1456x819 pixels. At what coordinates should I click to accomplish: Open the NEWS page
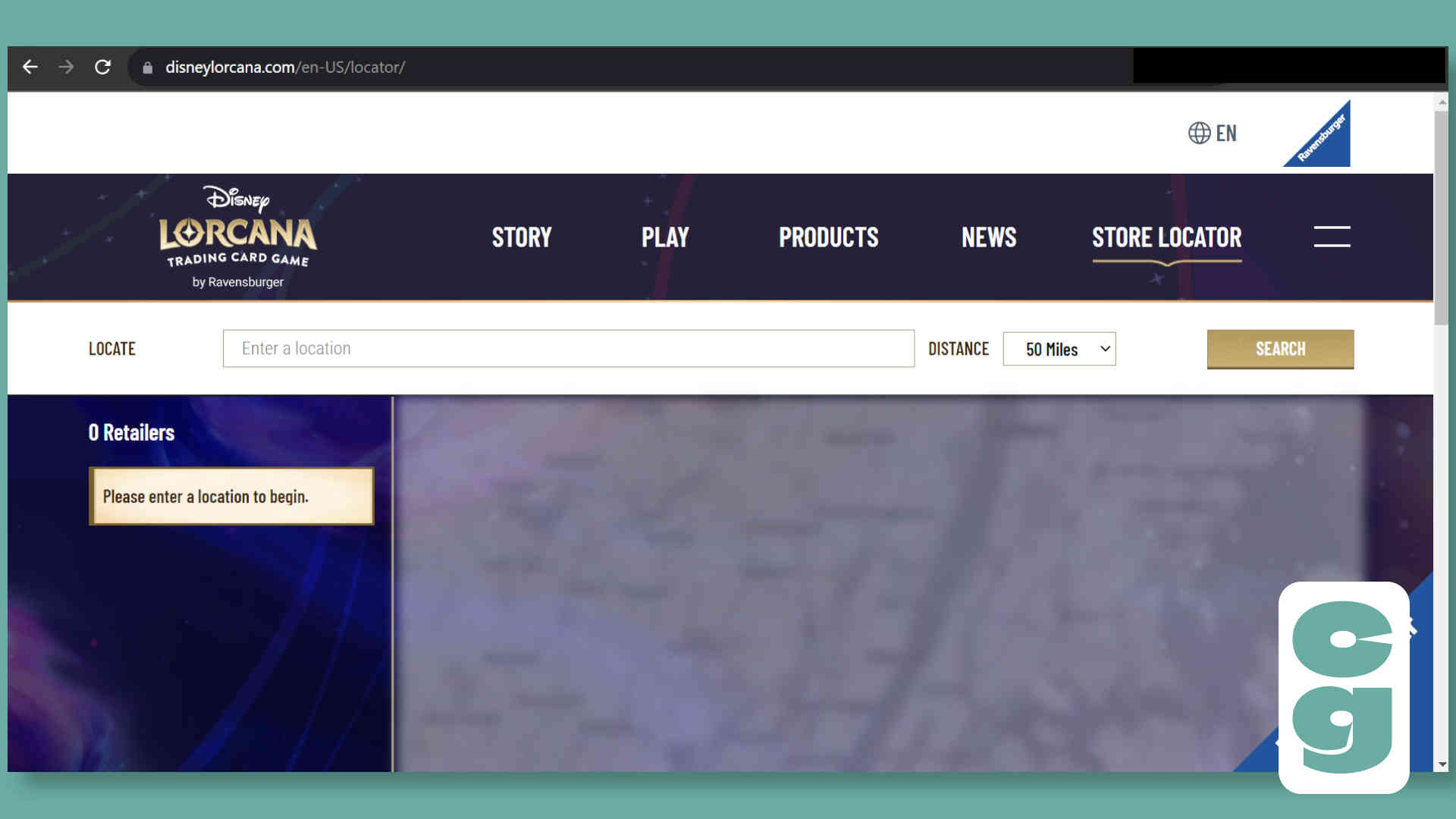(989, 237)
